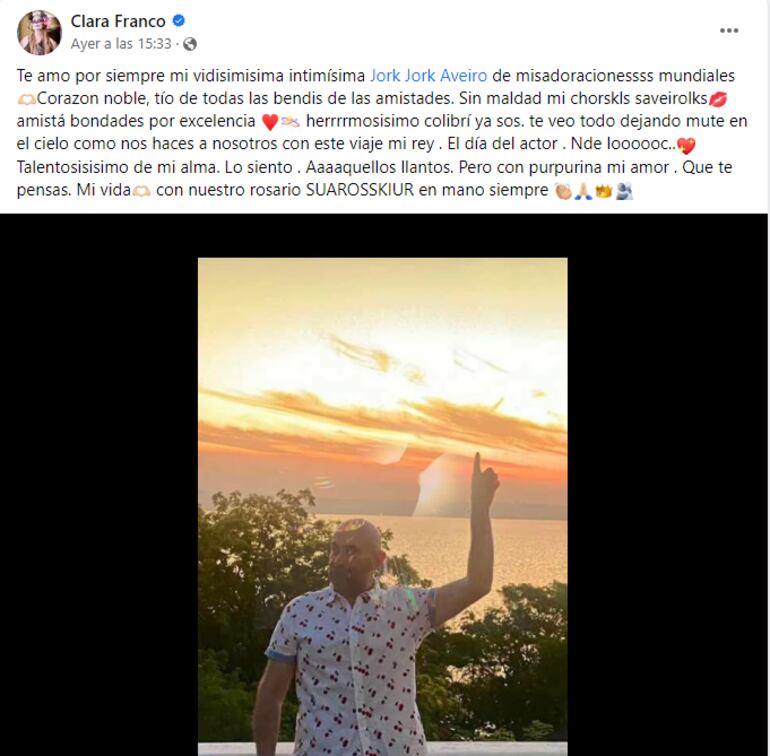Open Clara Franco's profile picture
Screen dimensions: 770x756
pyautogui.click(x=39, y=32)
